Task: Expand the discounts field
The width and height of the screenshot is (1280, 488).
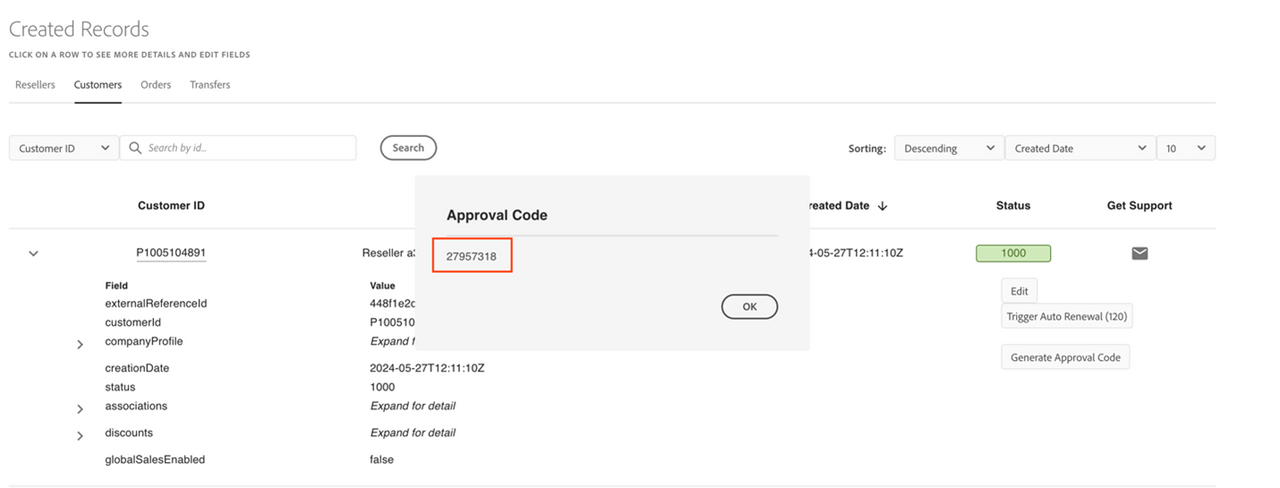Action: pos(80,436)
